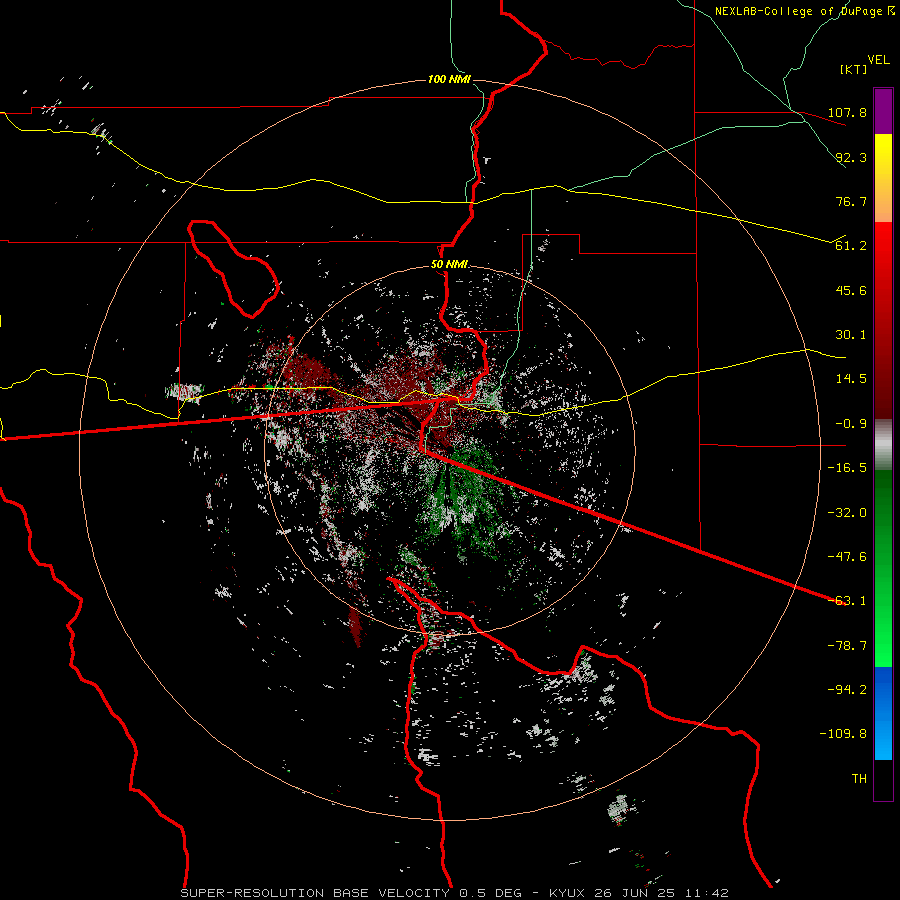This screenshot has height=900, width=900.
Task: Click the -94.2 velocity scale value
Action: [x=847, y=690]
